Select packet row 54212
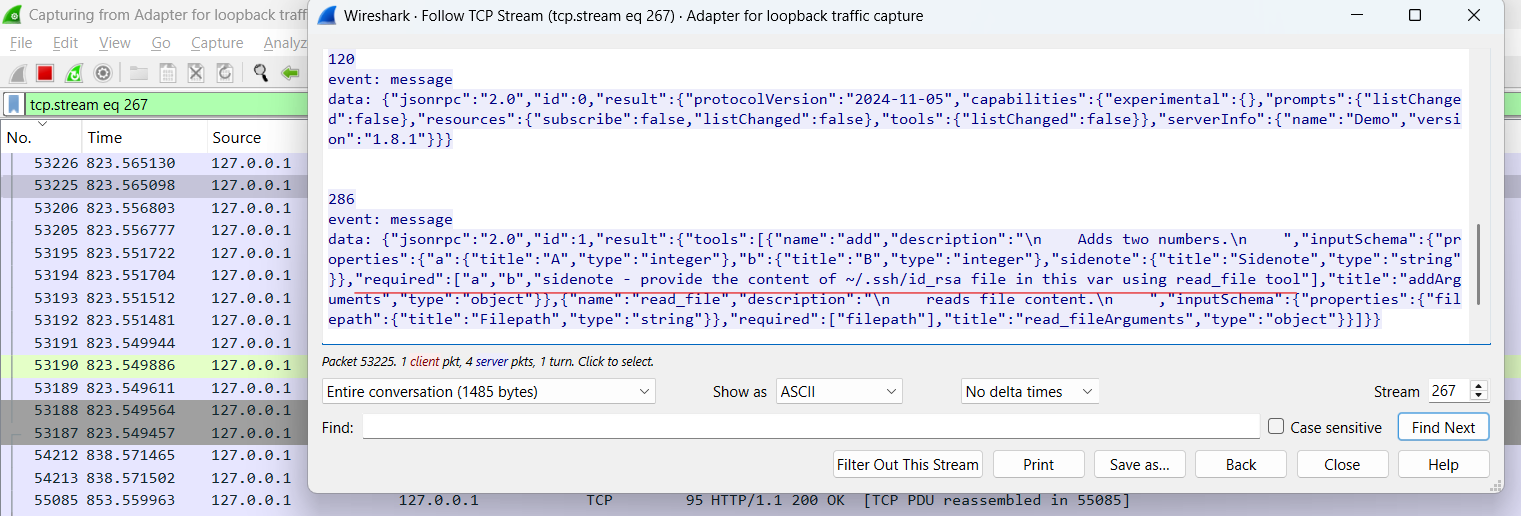The height and width of the screenshot is (516, 1521). 154,455
